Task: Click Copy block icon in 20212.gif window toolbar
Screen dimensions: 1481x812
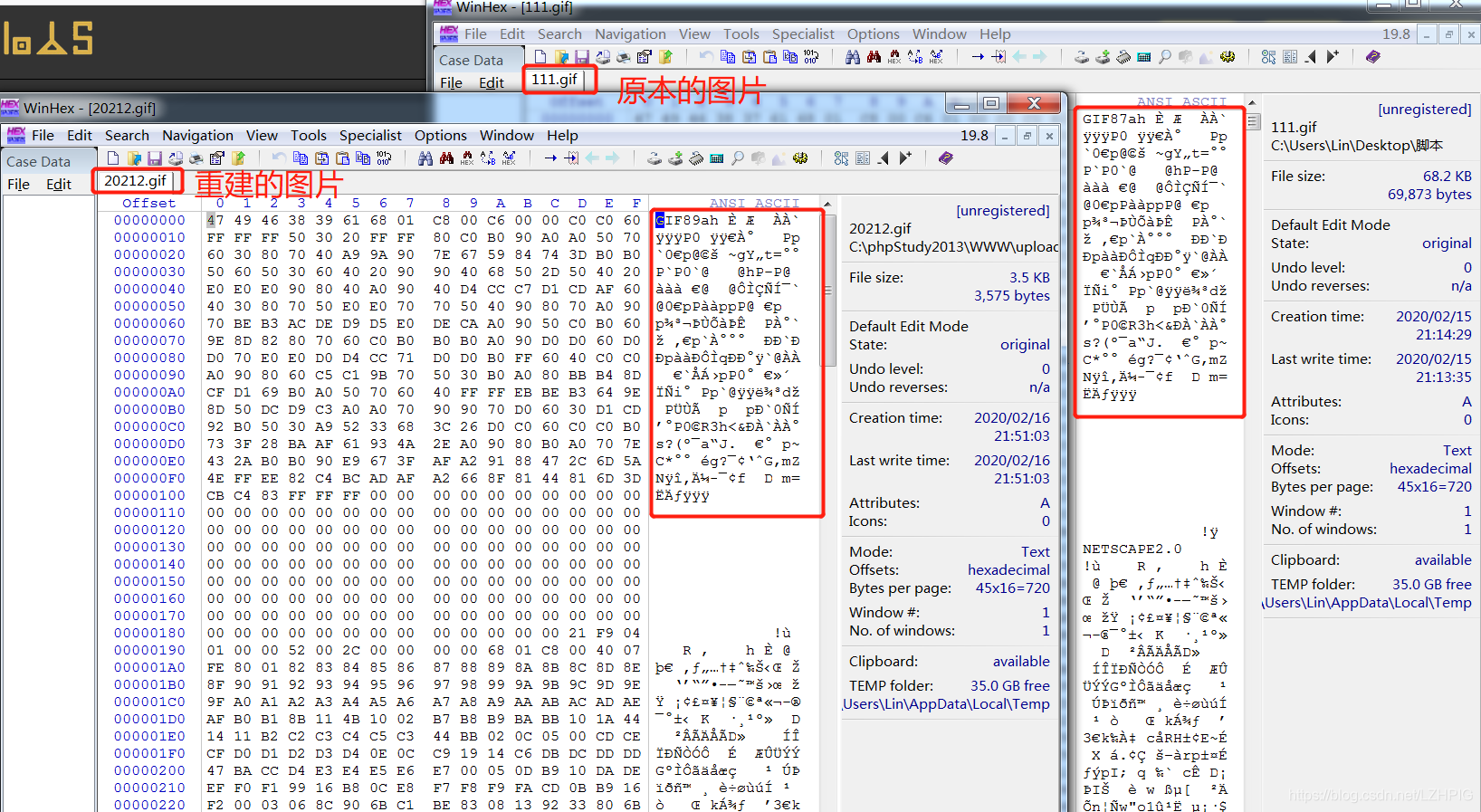Action: click(301, 158)
